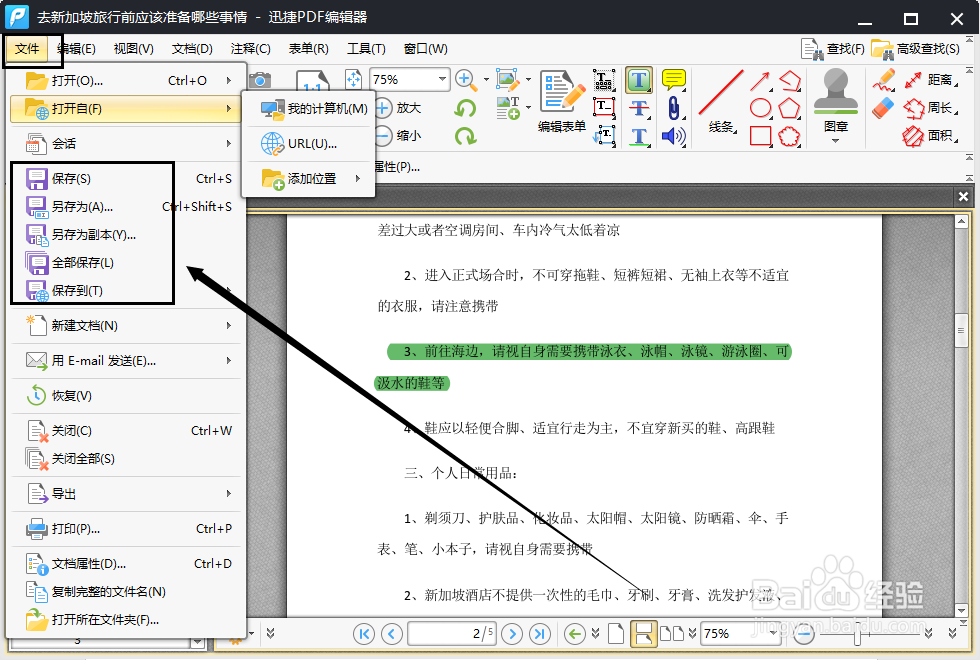The height and width of the screenshot is (660, 980).
Task: Open the bottom zoom 75% dropdown
Action: (x=774, y=633)
